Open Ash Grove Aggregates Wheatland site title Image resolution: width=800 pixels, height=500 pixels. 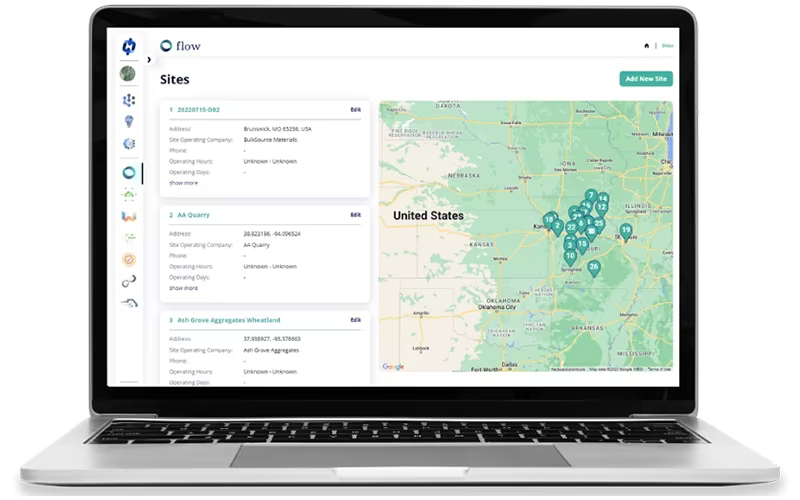coord(229,320)
